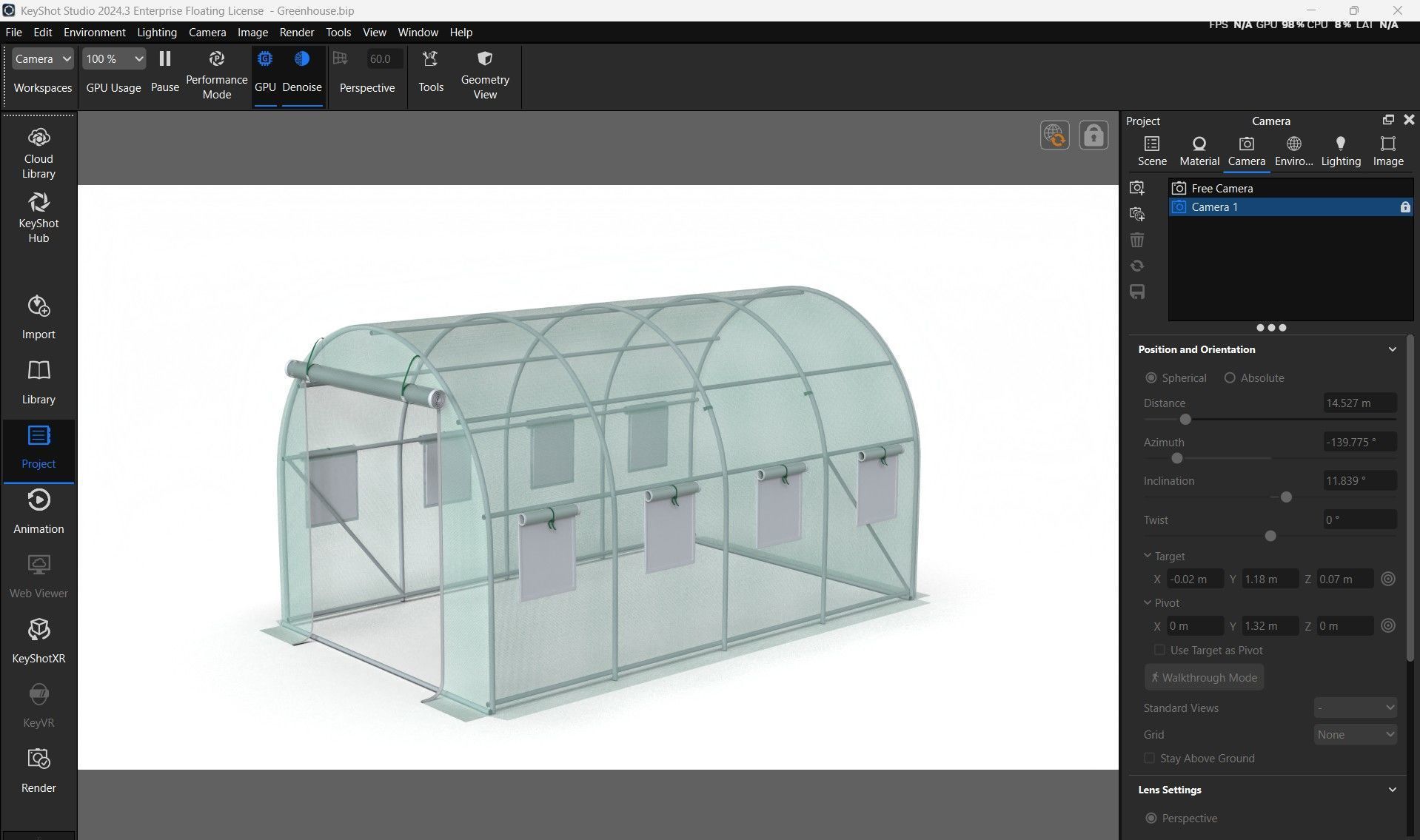Click the Inclination slider handle
The height and width of the screenshot is (840, 1420).
(1286, 497)
